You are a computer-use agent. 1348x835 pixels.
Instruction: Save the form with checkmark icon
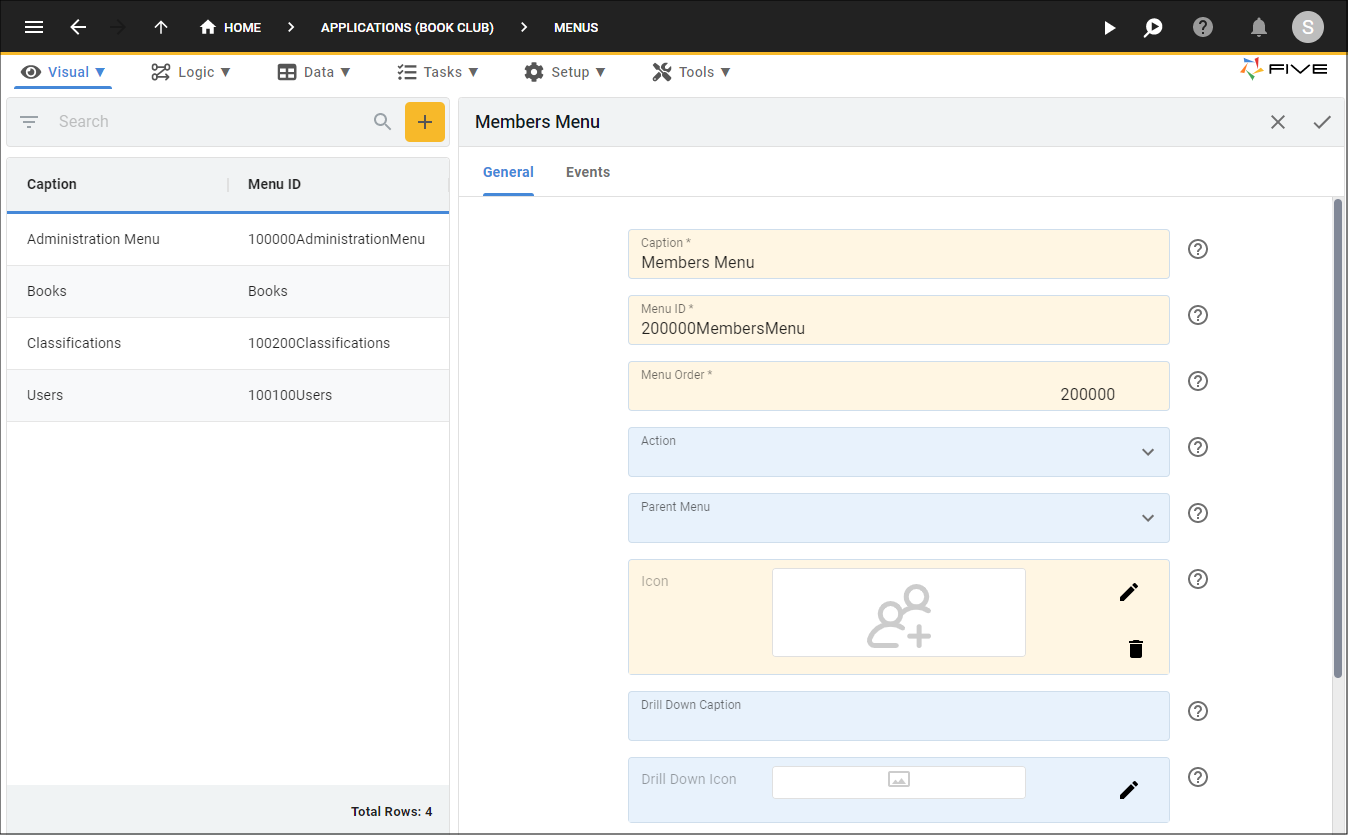[1322, 122]
